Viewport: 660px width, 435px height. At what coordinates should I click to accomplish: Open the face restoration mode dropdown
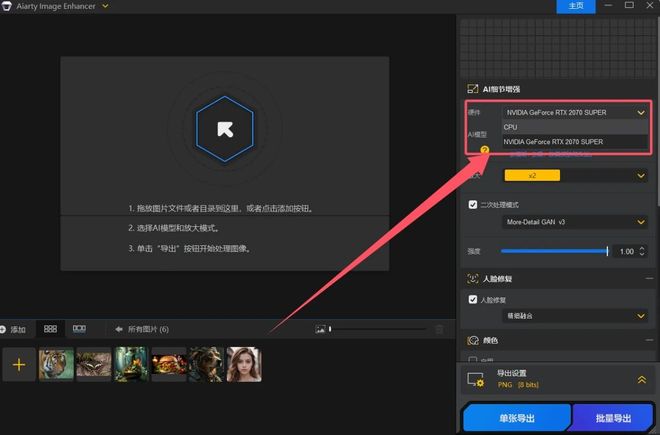[575, 316]
